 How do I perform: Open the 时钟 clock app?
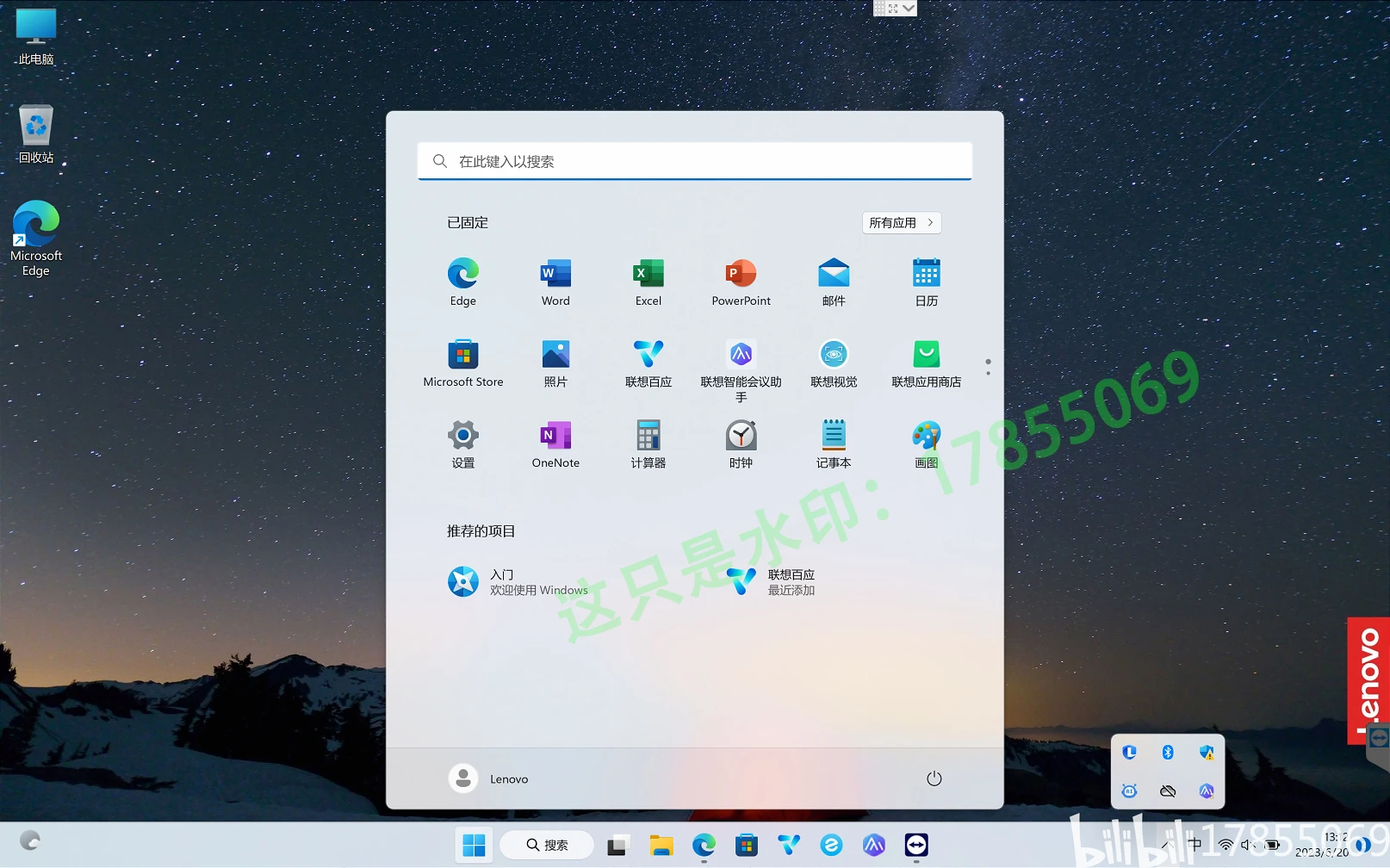742,444
